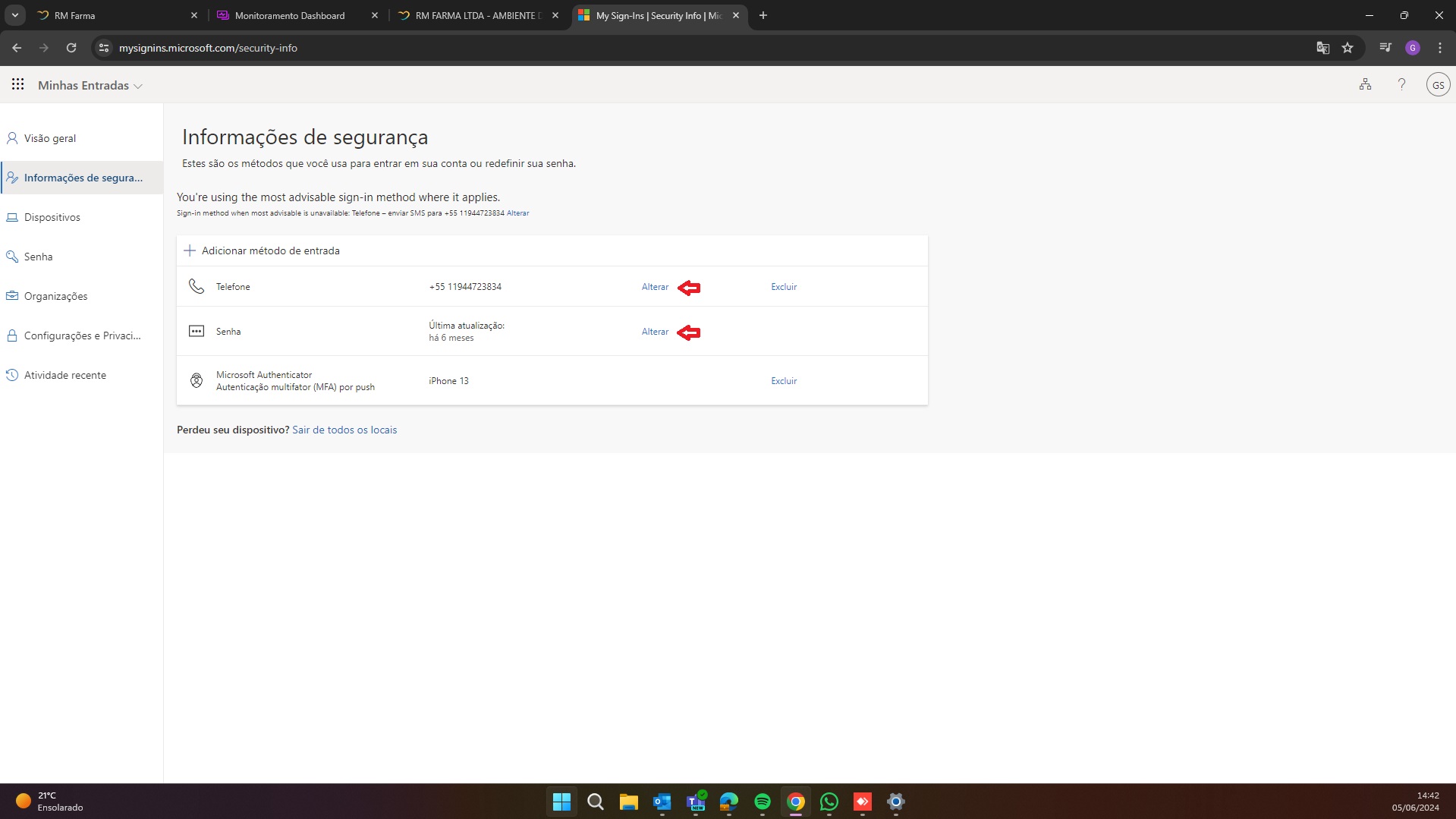Click the organization chart icon in header
Screen dimensions: 1456x819
[1365, 84]
